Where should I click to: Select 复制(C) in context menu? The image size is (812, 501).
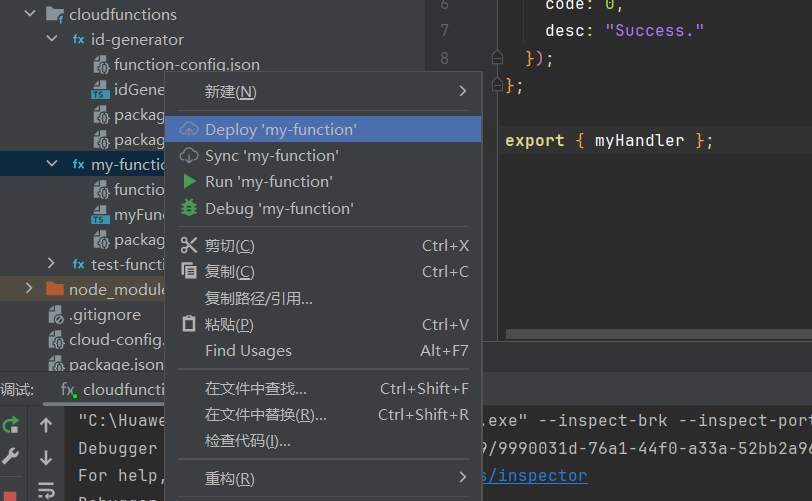[323, 271]
